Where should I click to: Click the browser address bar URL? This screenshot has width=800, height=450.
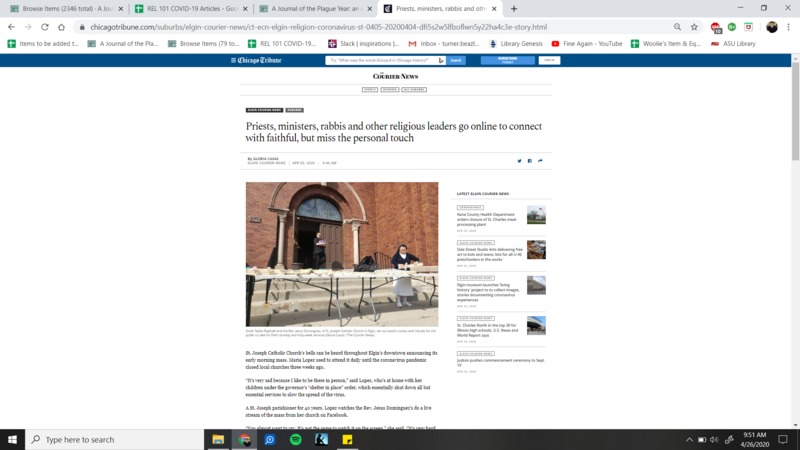318,27
